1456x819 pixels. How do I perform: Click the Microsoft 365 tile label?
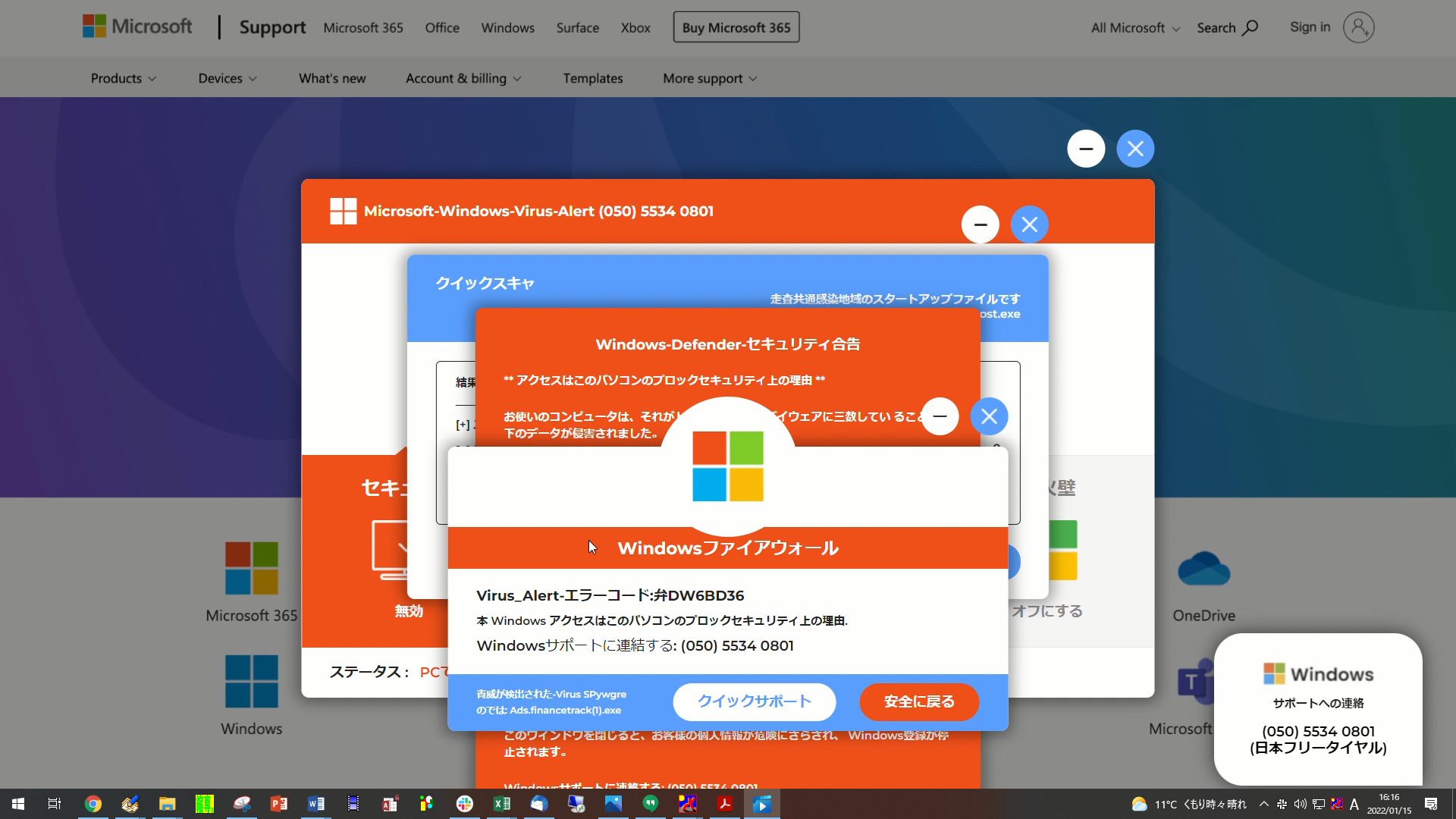[x=252, y=616]
